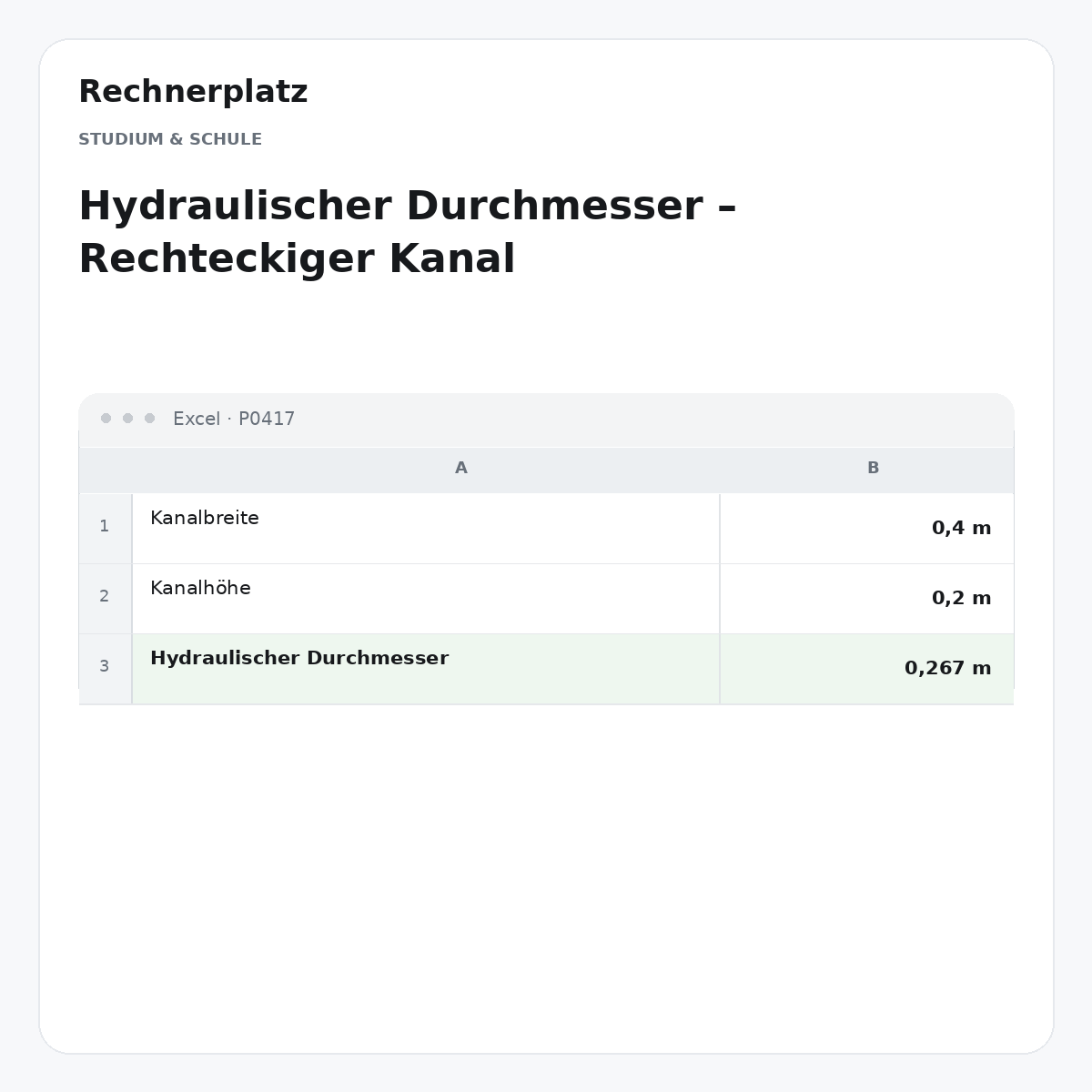Click the Hydraulischer Durchmesser page heading
The height and width of the screenshot is (1092, 1092).
pyautogui.click(x=408, y=232)
